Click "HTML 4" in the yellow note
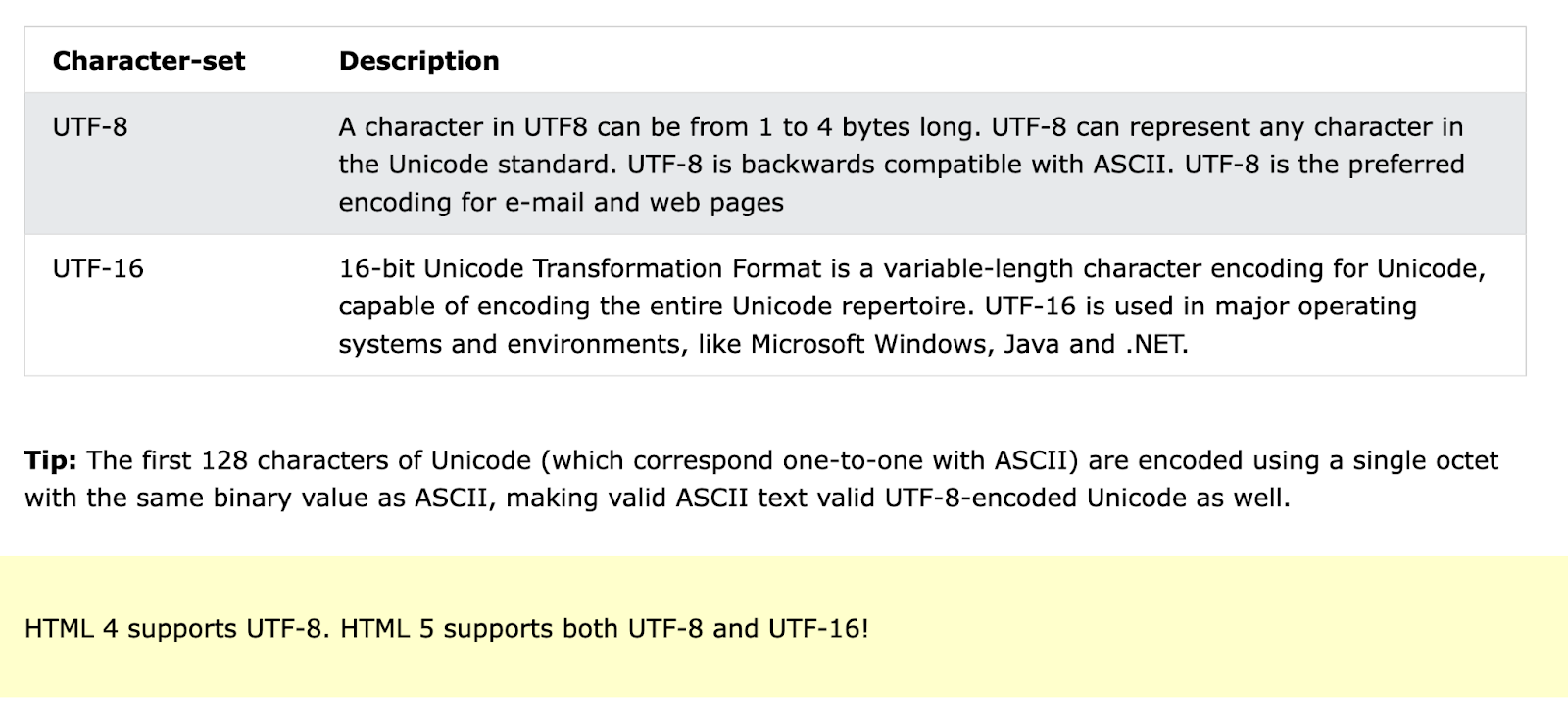 point(71,628)
